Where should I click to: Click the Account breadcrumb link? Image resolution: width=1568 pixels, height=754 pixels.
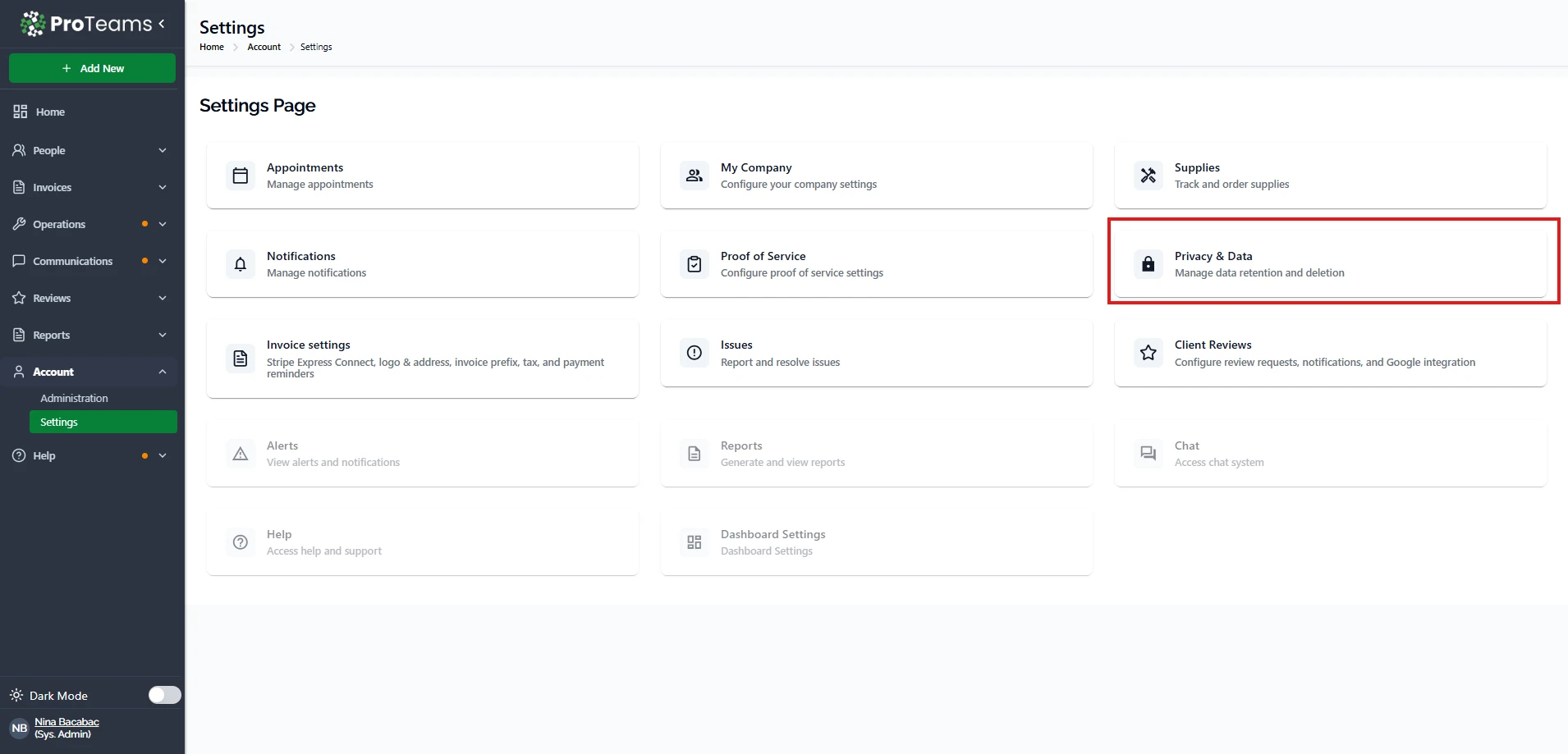[x=264, y=47]
